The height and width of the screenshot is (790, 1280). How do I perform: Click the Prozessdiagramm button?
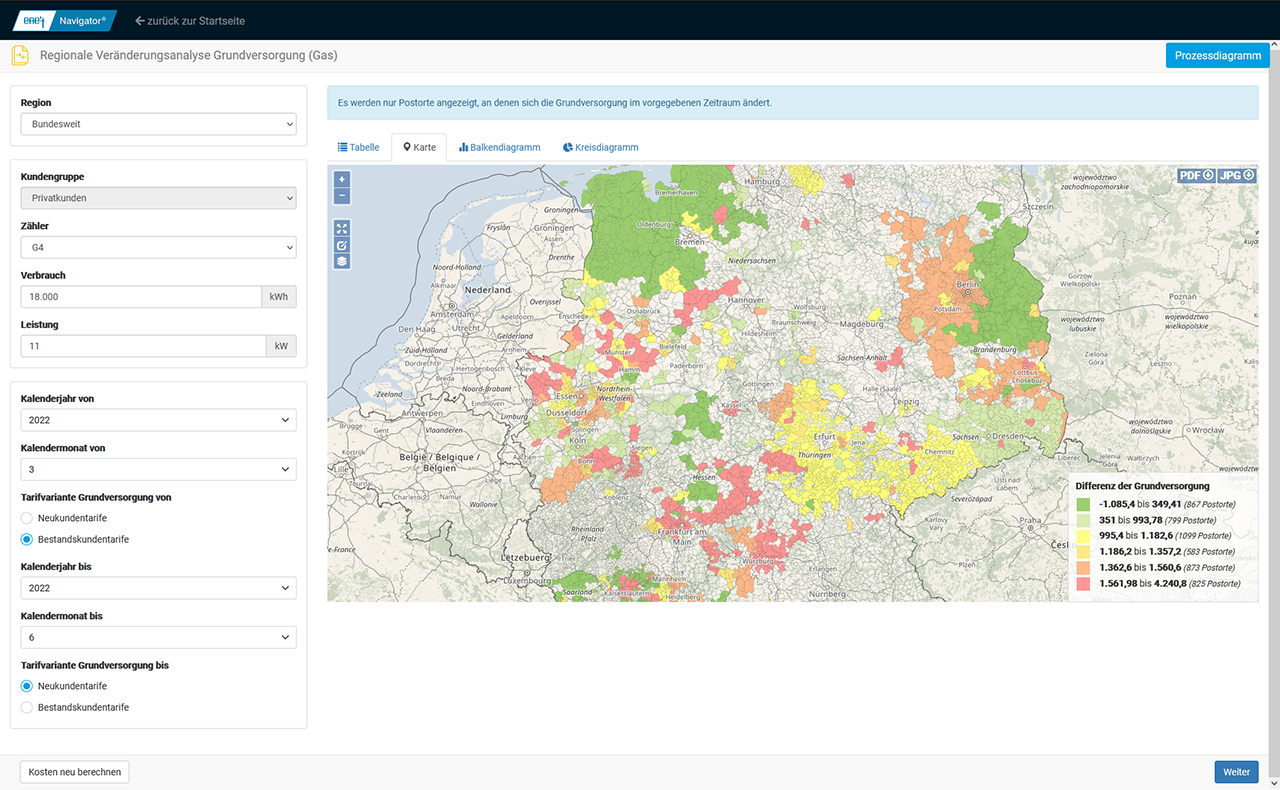tap(1217, 56)
